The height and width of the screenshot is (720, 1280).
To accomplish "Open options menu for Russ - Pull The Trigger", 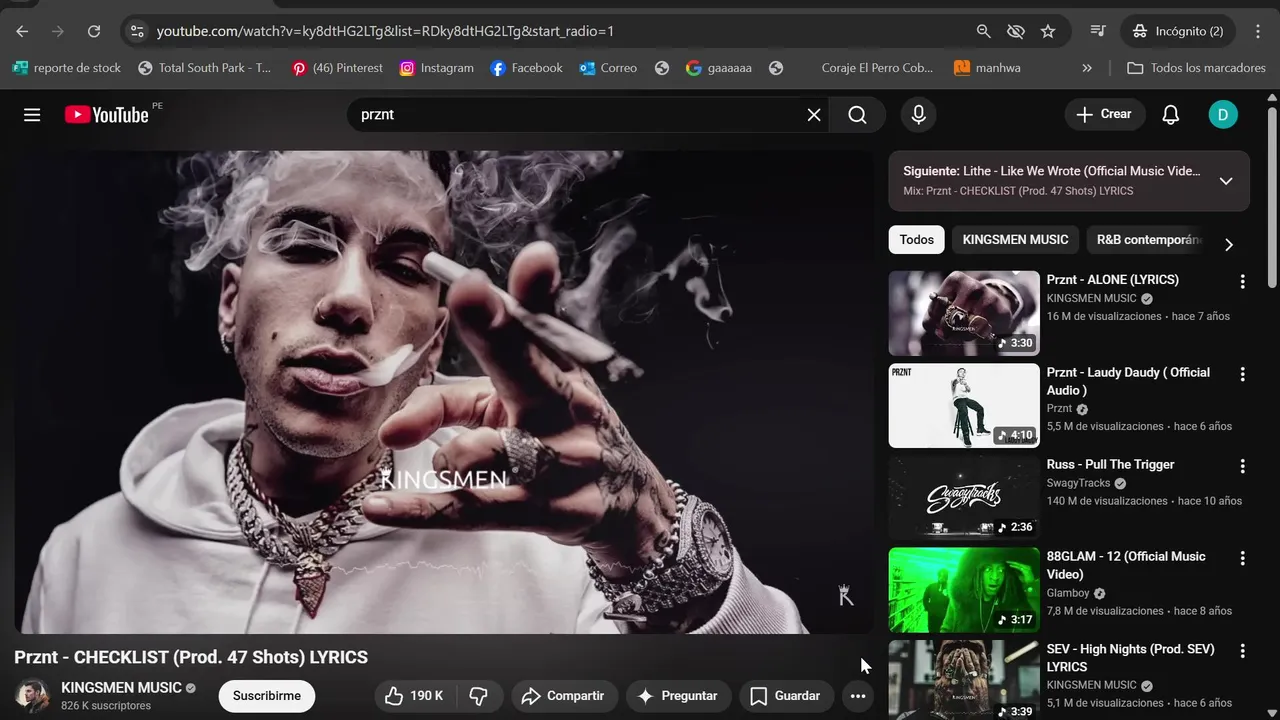I will (1242, 466).
